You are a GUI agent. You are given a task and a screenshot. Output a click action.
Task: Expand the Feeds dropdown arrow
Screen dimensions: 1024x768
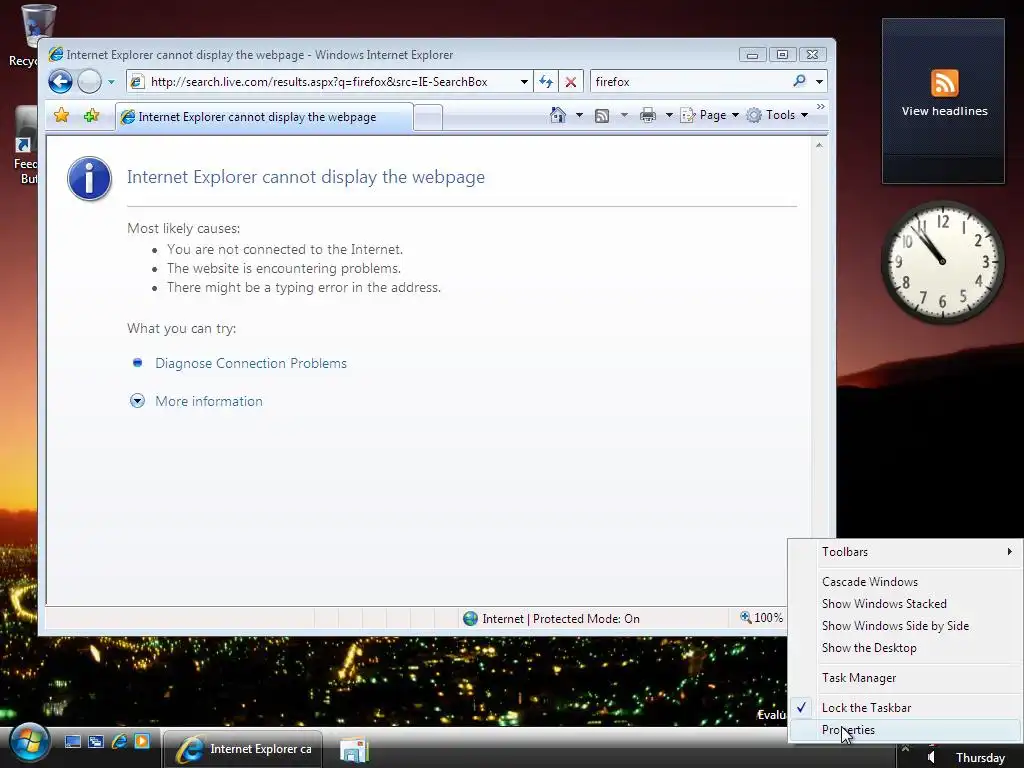tap(624, 115)
